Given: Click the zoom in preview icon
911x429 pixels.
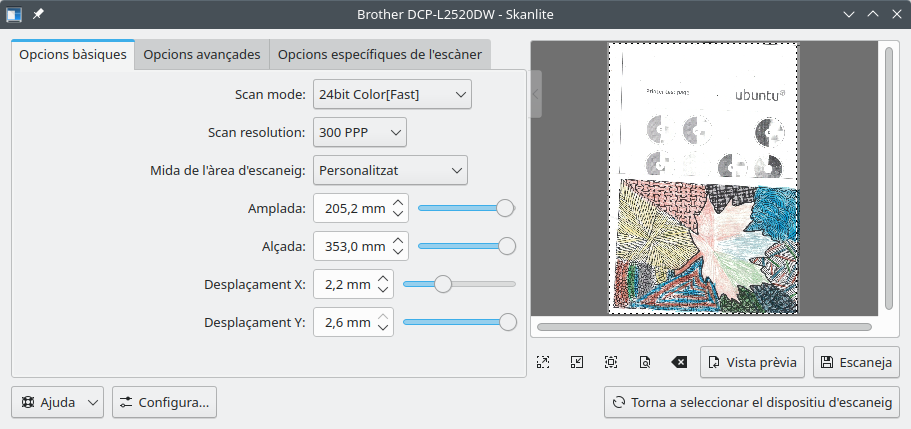Looking at the screenshot, I should point(543,362).
